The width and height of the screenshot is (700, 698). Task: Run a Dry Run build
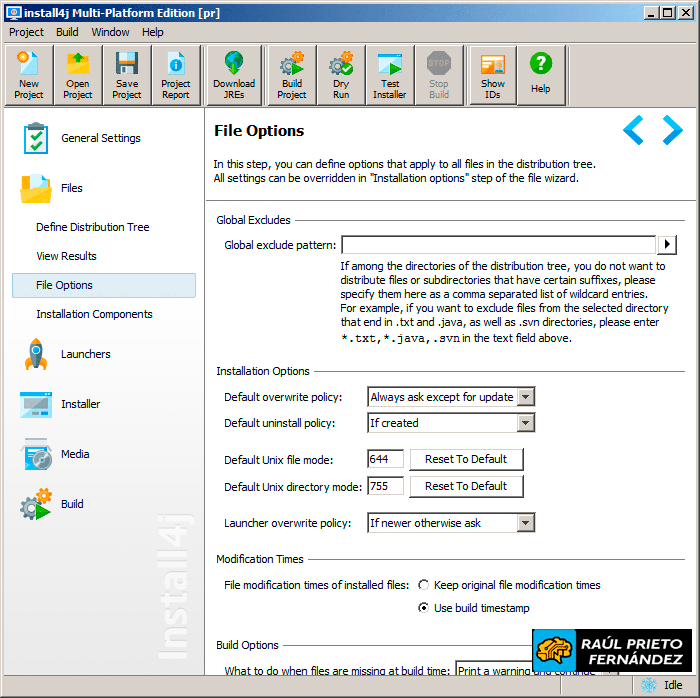click(341, 75)
